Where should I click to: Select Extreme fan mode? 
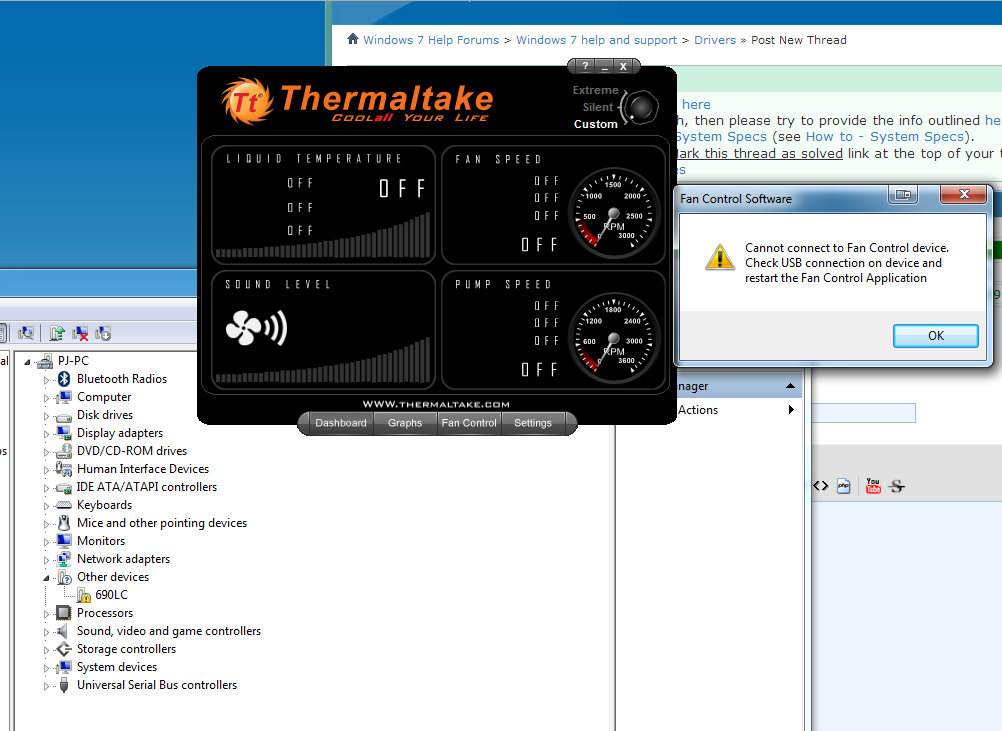596,90
